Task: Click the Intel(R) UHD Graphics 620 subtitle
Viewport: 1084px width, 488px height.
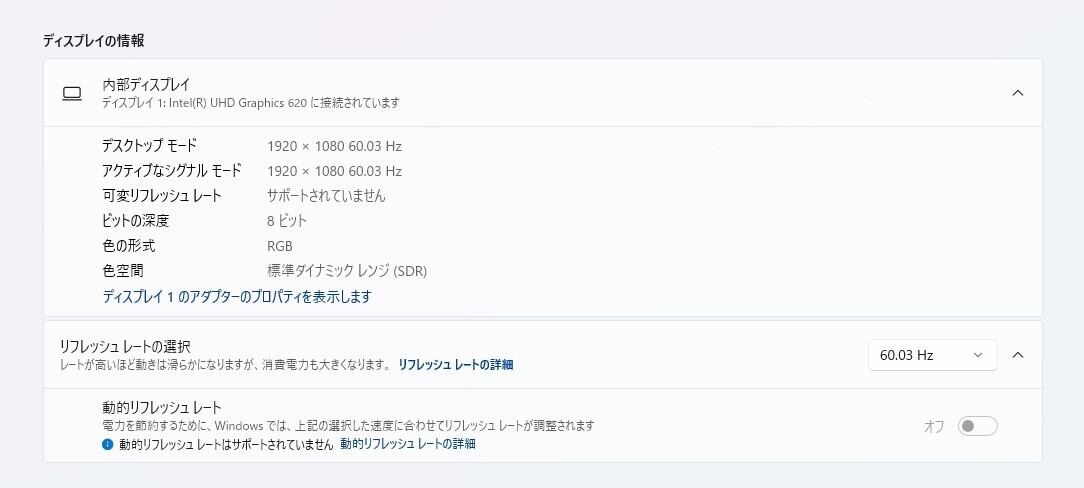Action: 250,103
